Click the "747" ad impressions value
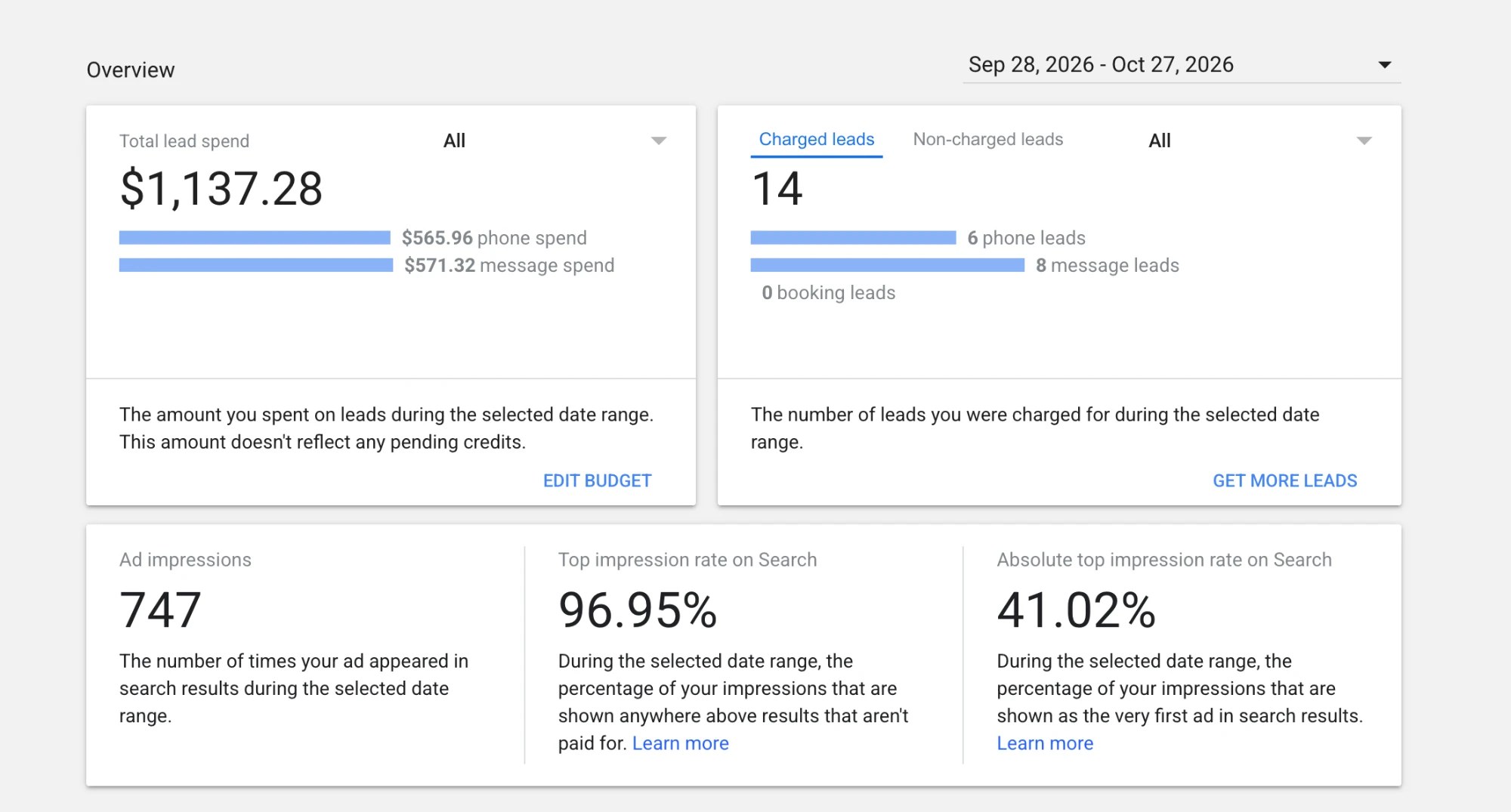The image size is (1511, 812). [160, 610]
